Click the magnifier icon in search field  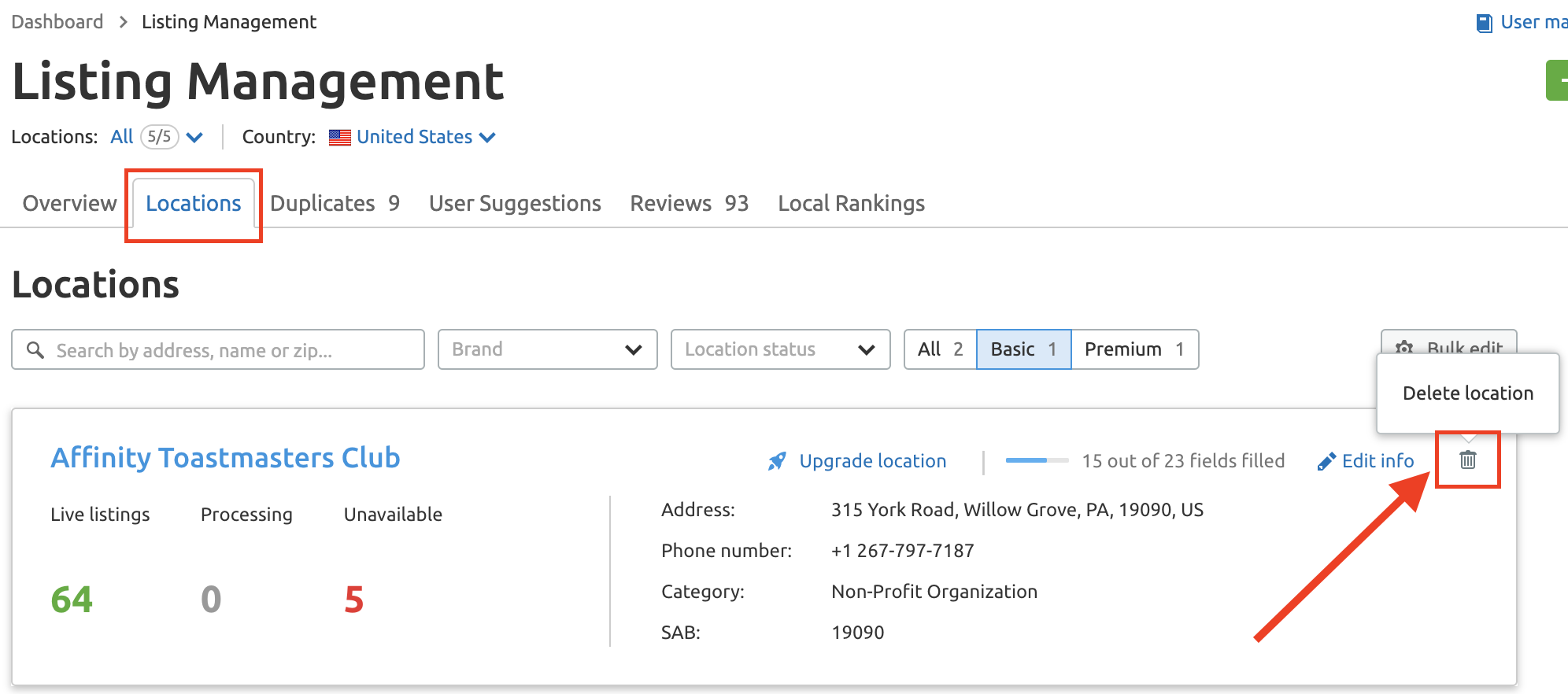35,349
